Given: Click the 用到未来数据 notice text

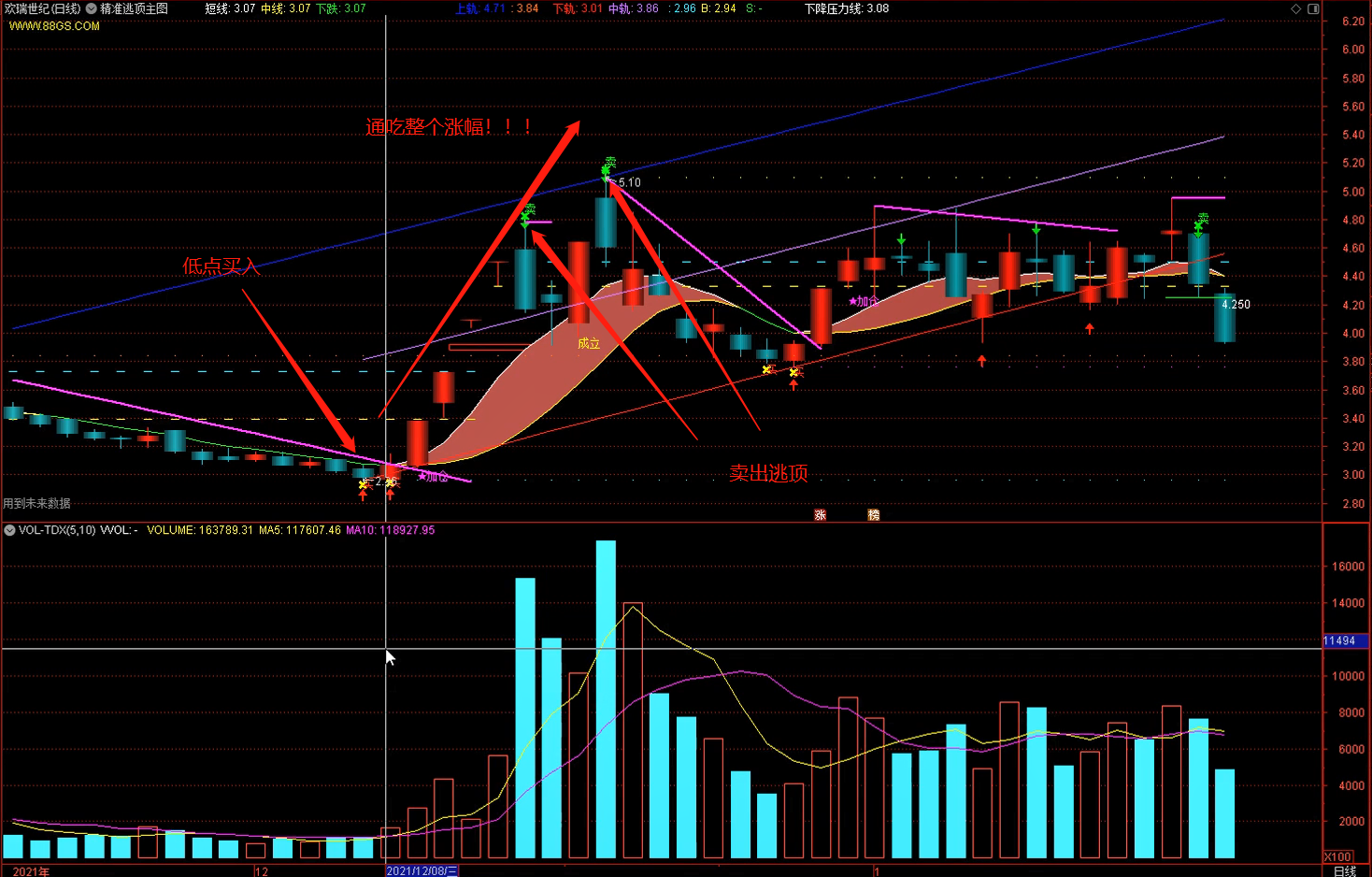Looking at the screenshot, I should [37, 503].
